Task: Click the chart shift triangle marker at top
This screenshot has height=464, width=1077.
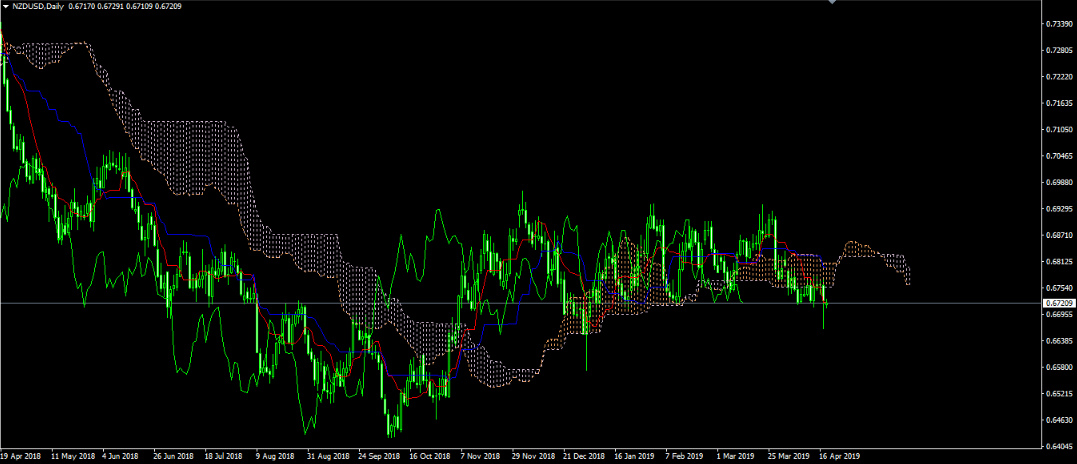Action: pyautogui.click(x=831, y=2)
